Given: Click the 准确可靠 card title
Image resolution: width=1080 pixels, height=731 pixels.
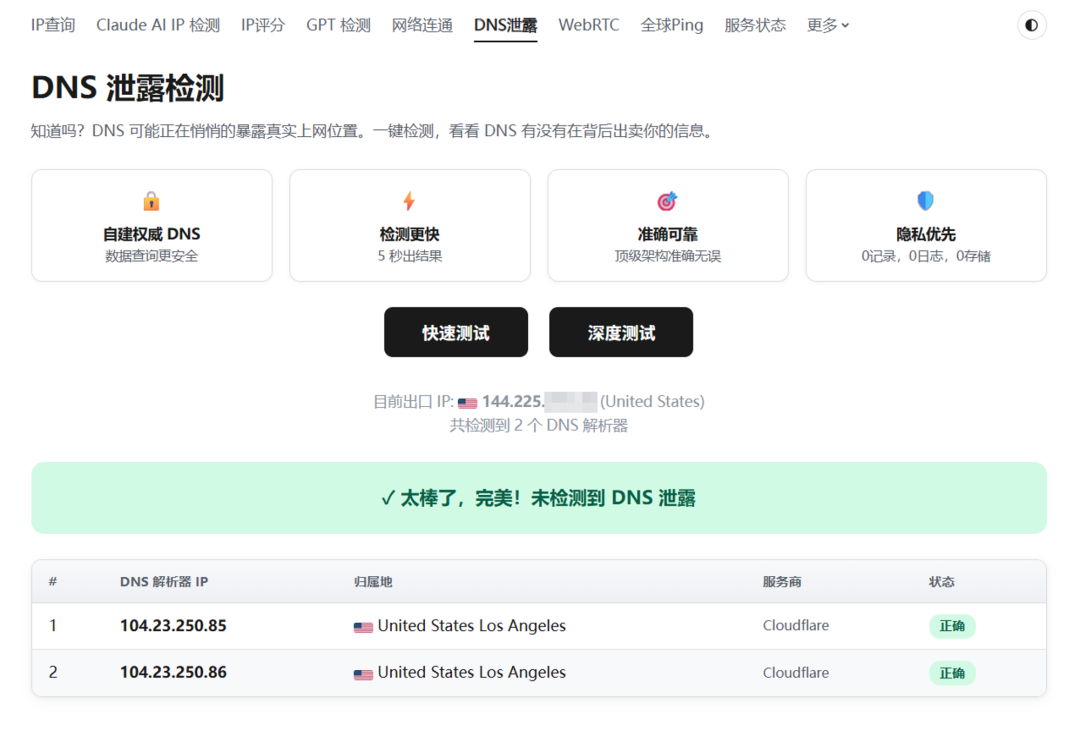Looking at the screenshot, I should click(x=667, y=234).
